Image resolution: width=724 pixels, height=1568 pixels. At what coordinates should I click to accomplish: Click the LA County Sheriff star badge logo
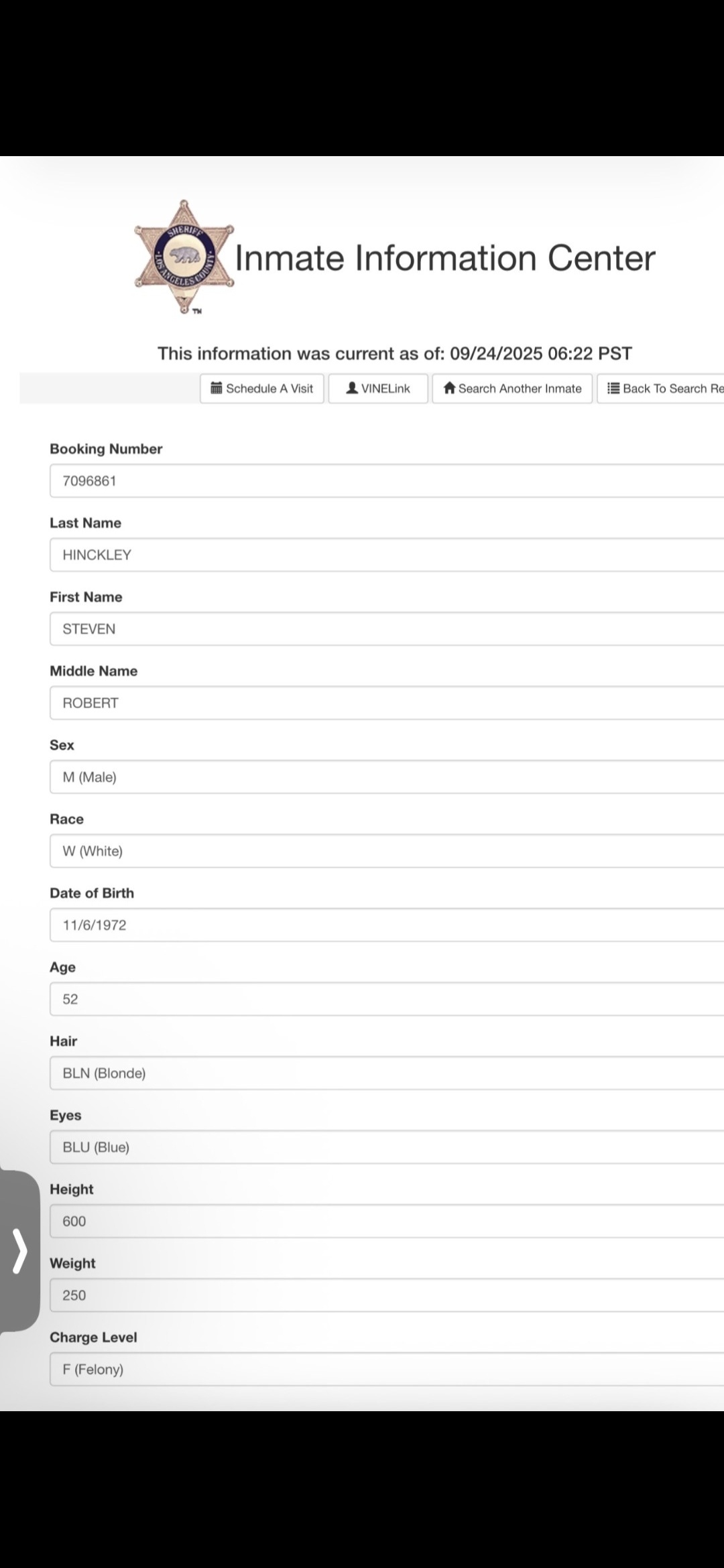(x=184, y=257)
